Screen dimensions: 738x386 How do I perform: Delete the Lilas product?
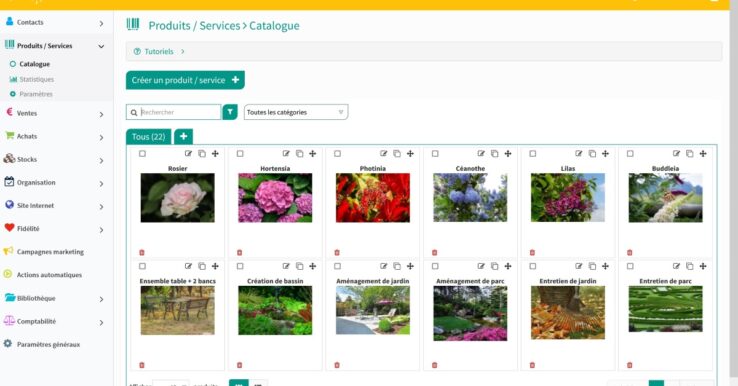532,252
